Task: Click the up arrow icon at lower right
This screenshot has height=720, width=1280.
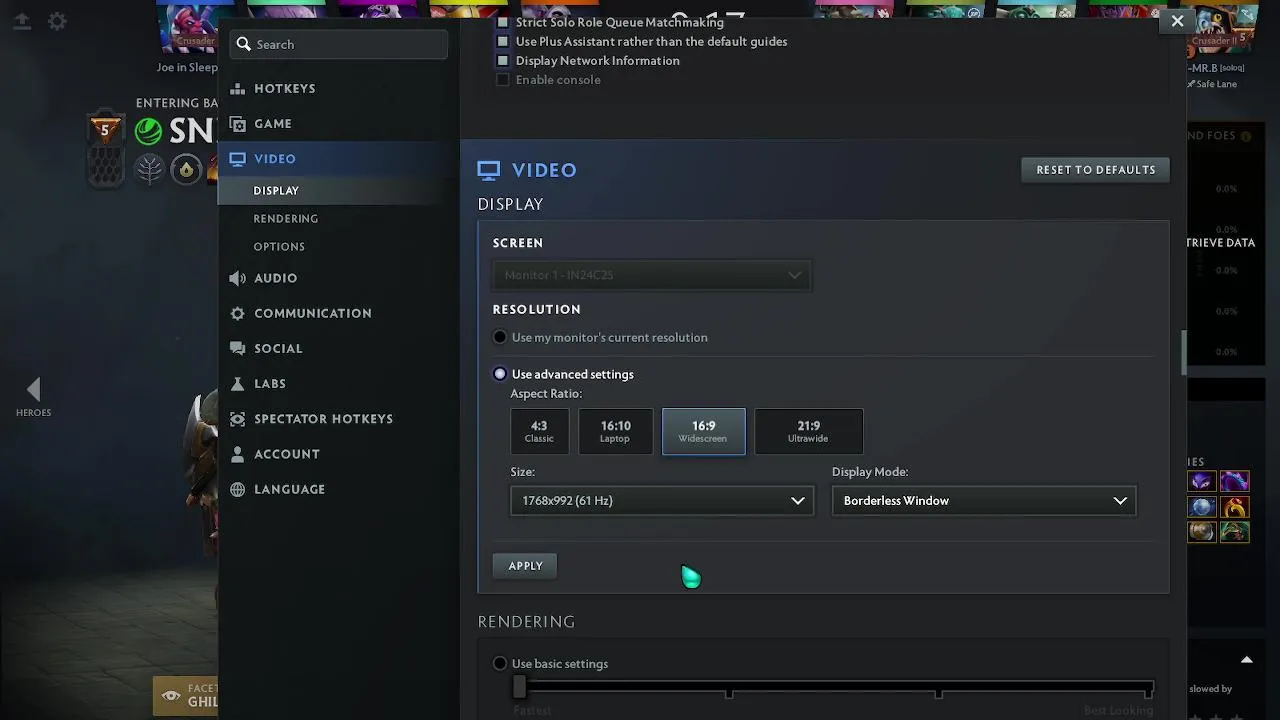Action: tap(1246, 659)
